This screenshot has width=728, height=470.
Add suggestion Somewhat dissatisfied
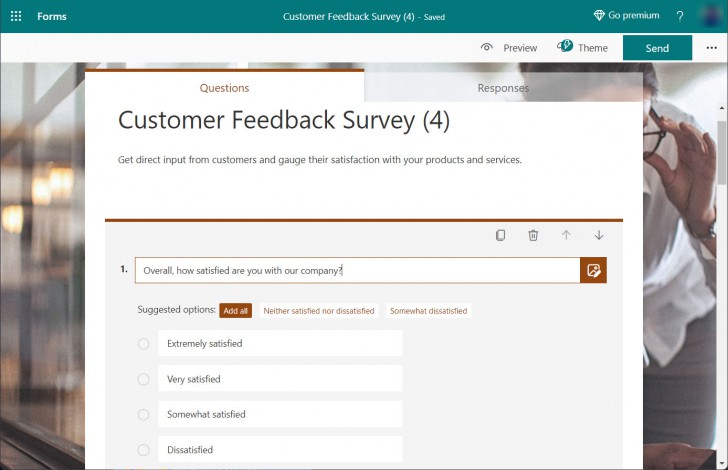coord(429,311)
